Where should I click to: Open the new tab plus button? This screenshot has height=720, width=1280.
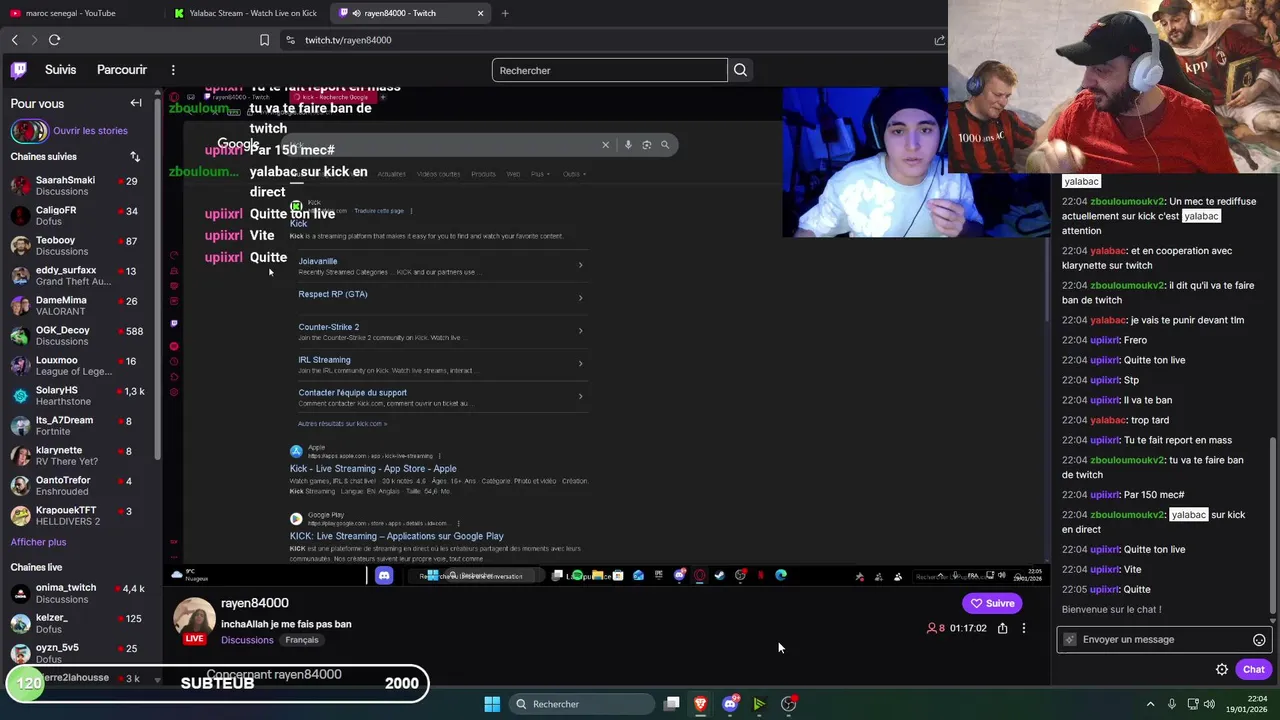pyautogui.click(x=505, y=13)
